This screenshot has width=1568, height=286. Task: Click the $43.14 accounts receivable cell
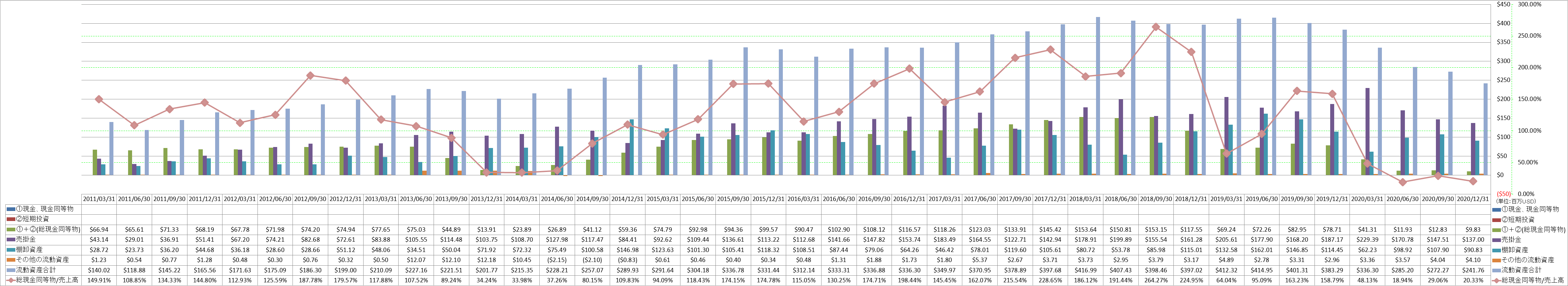point(99,240)
